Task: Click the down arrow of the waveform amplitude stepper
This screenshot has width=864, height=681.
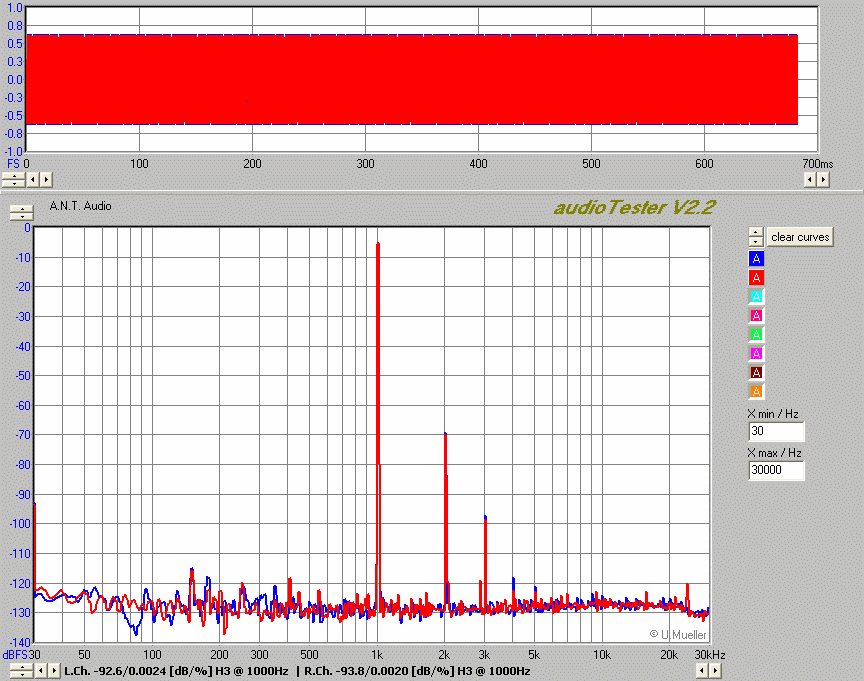Action: [x=14, y=183]
